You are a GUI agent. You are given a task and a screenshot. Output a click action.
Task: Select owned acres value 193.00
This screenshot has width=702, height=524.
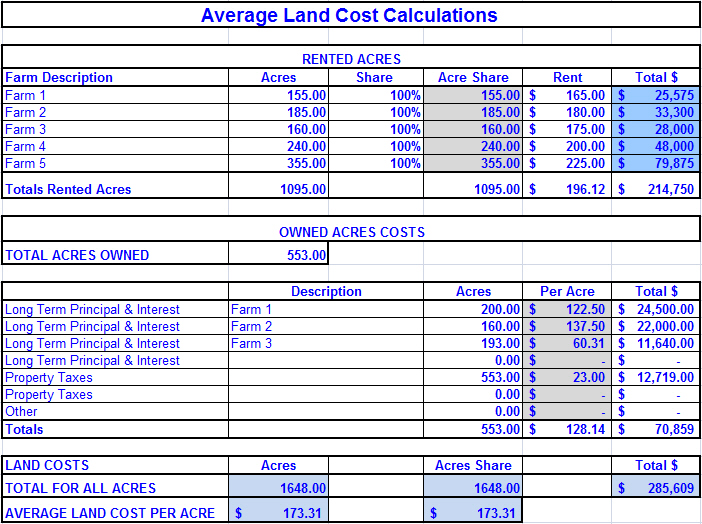point(473,343)
